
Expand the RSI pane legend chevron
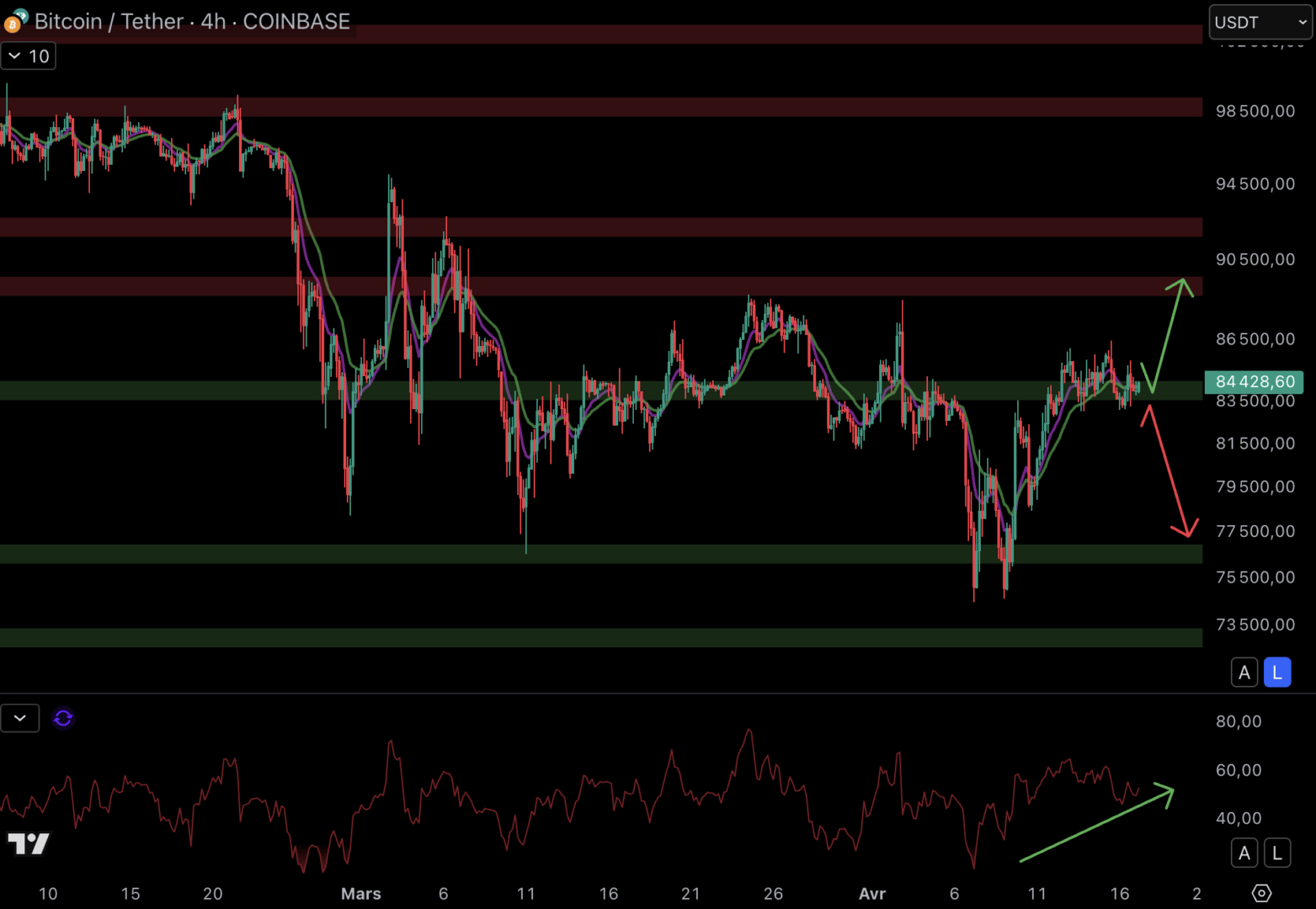coord(20,718)
